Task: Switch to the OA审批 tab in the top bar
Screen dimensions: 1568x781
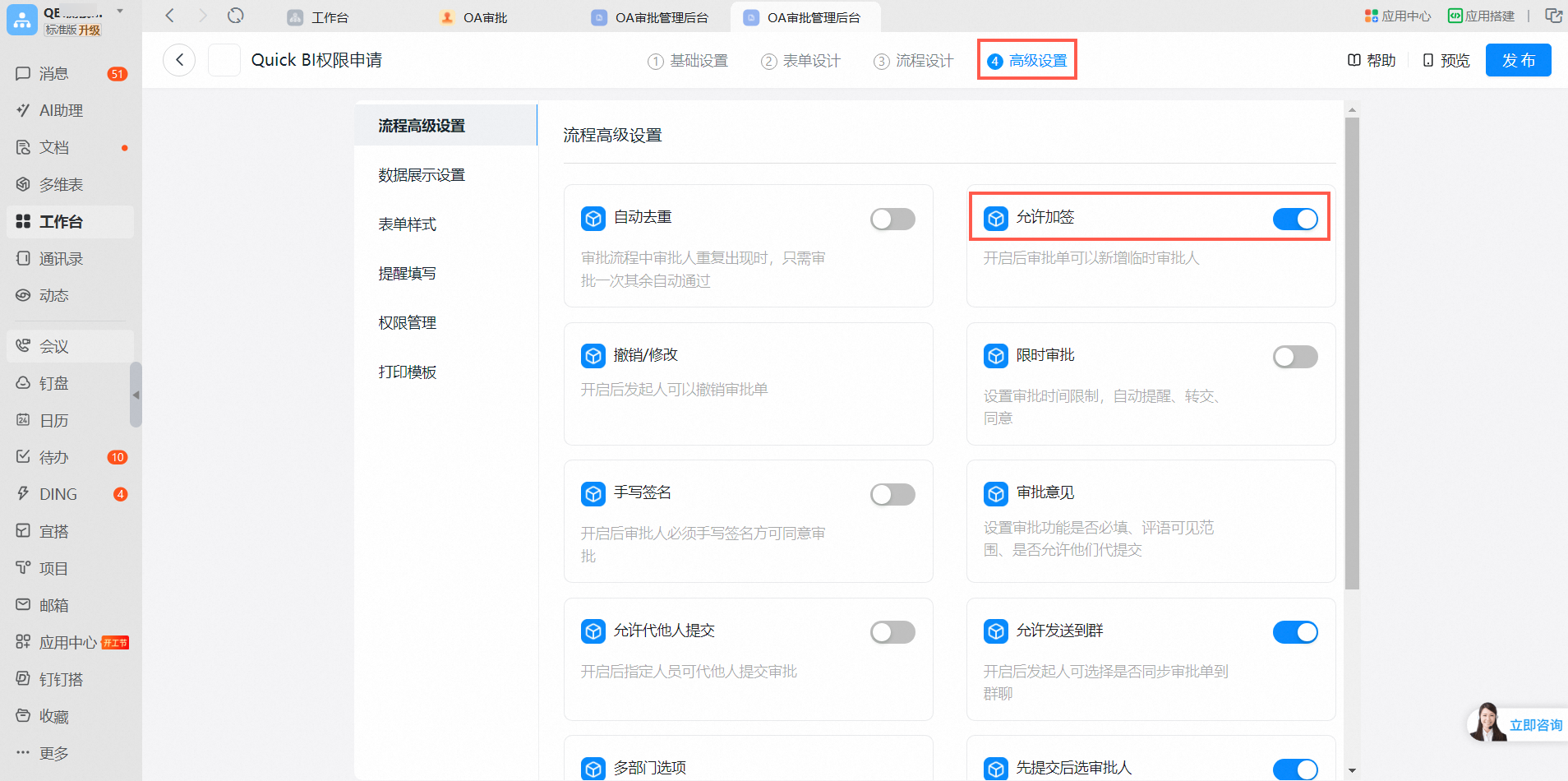Action: [474, 17]
